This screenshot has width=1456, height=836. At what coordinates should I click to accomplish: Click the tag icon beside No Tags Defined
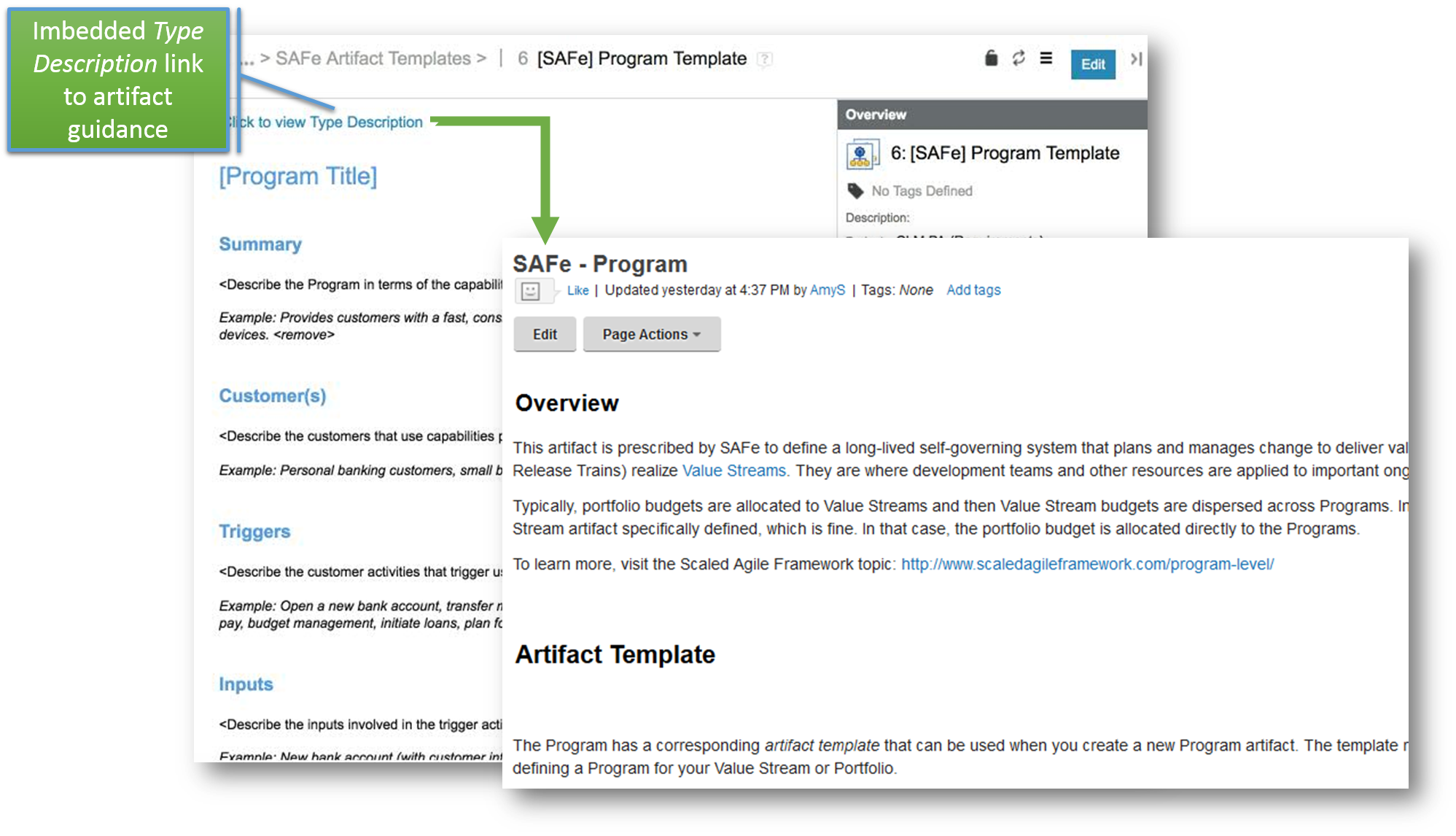855,191
